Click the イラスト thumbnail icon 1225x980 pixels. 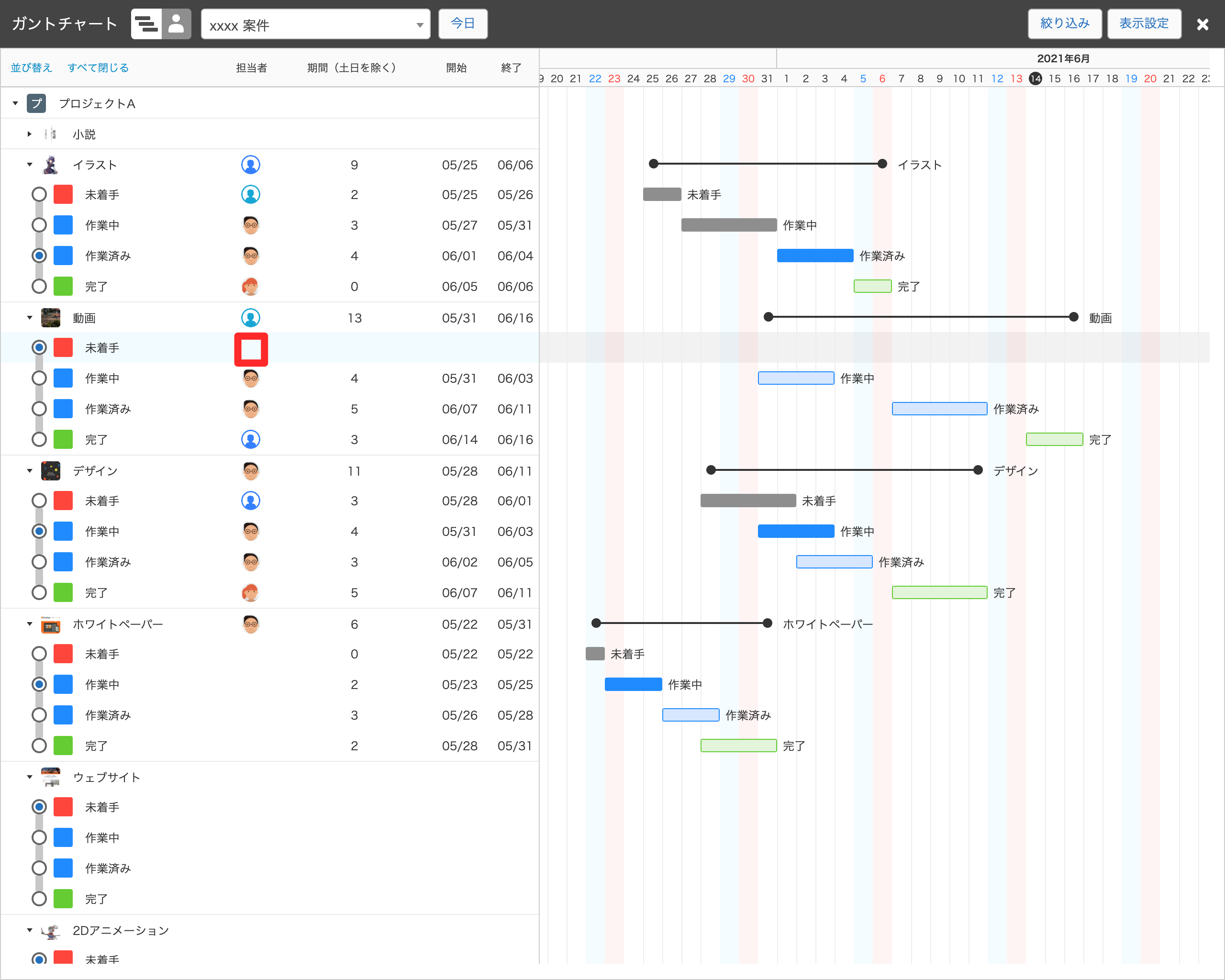tap(51, 165)
